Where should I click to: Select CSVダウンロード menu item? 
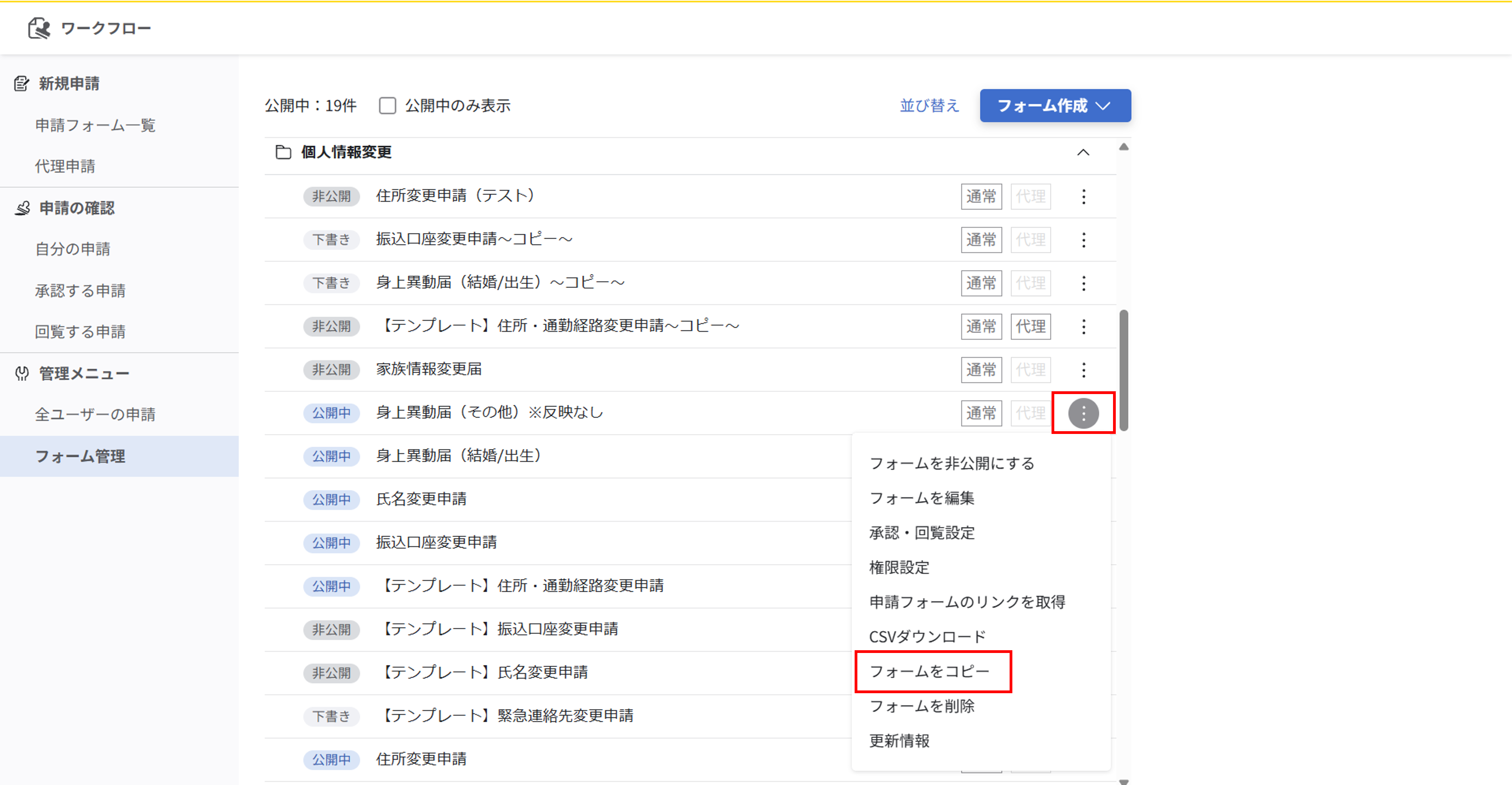[927, 636]
